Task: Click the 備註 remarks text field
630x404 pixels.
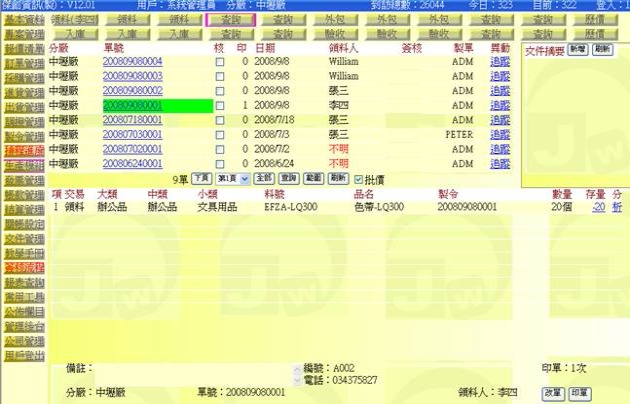Action: click(x=192, y=369)
